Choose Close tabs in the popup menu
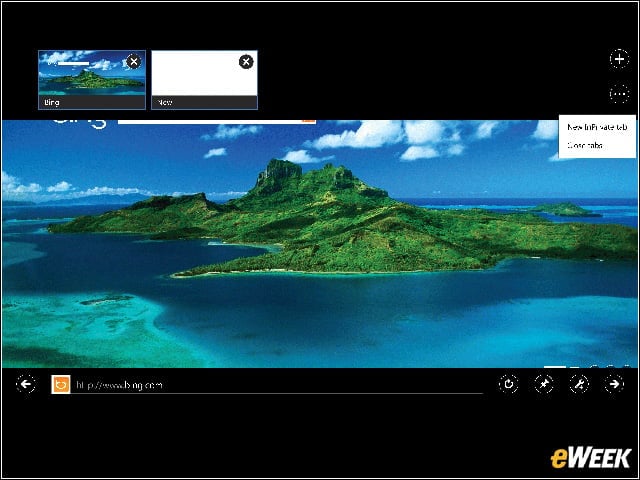The width and height of the screenshot is (640, 480). [584, 145]
